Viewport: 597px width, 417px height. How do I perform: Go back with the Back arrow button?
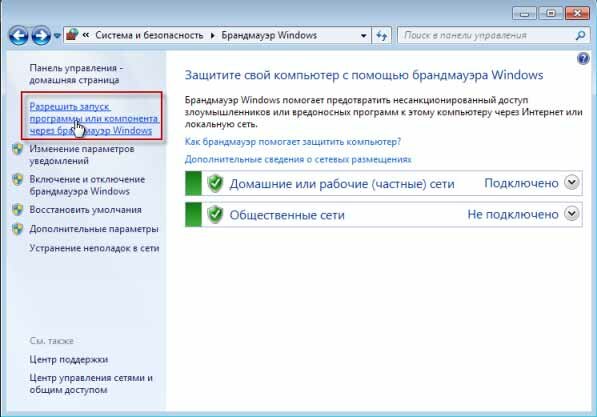18,36
